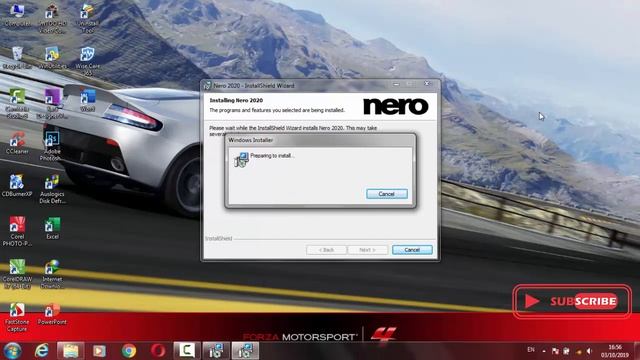Switch to Camtasia recorder in the taskbar

coord(187,351)
